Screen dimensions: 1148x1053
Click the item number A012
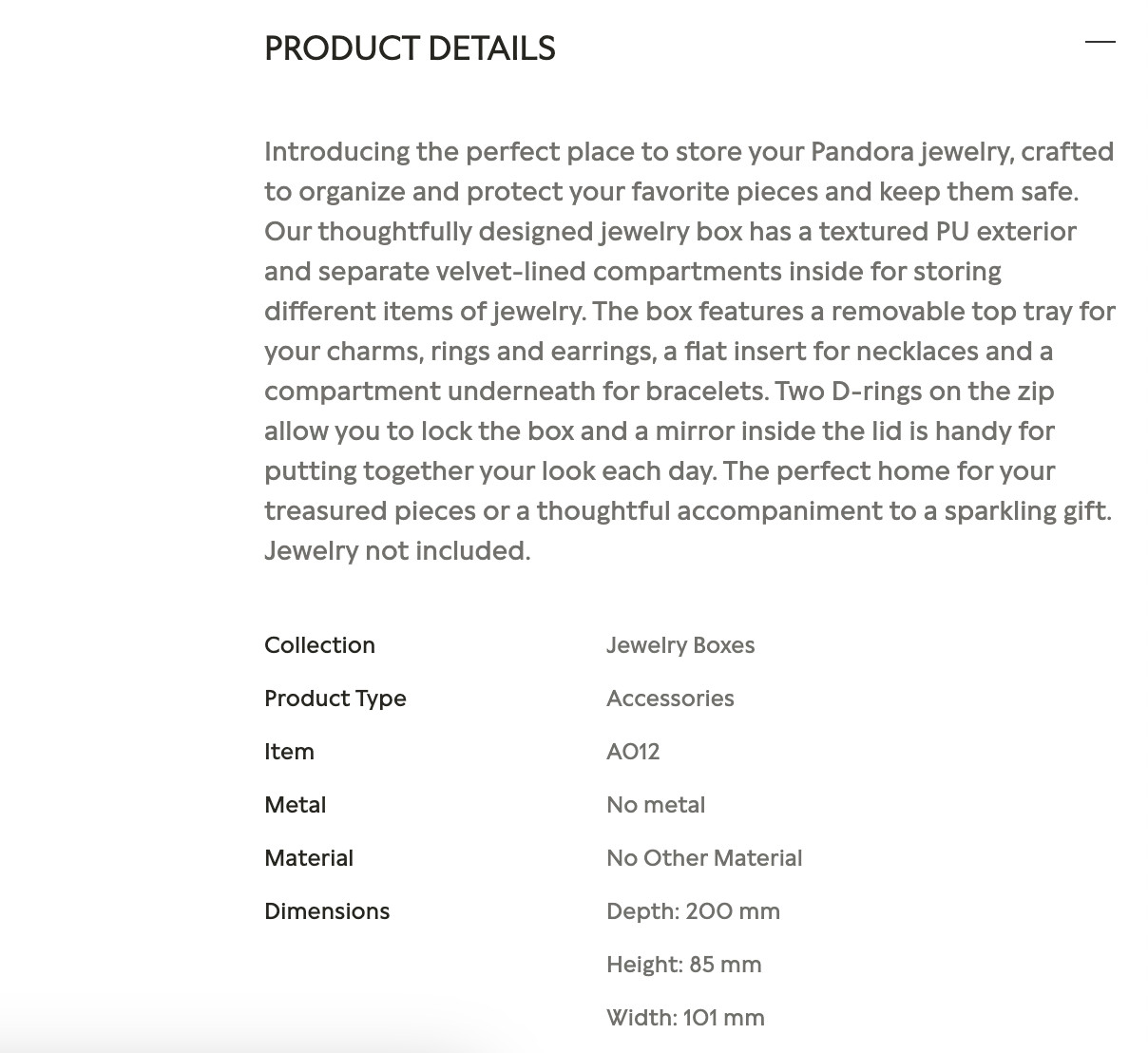(632, 752)
